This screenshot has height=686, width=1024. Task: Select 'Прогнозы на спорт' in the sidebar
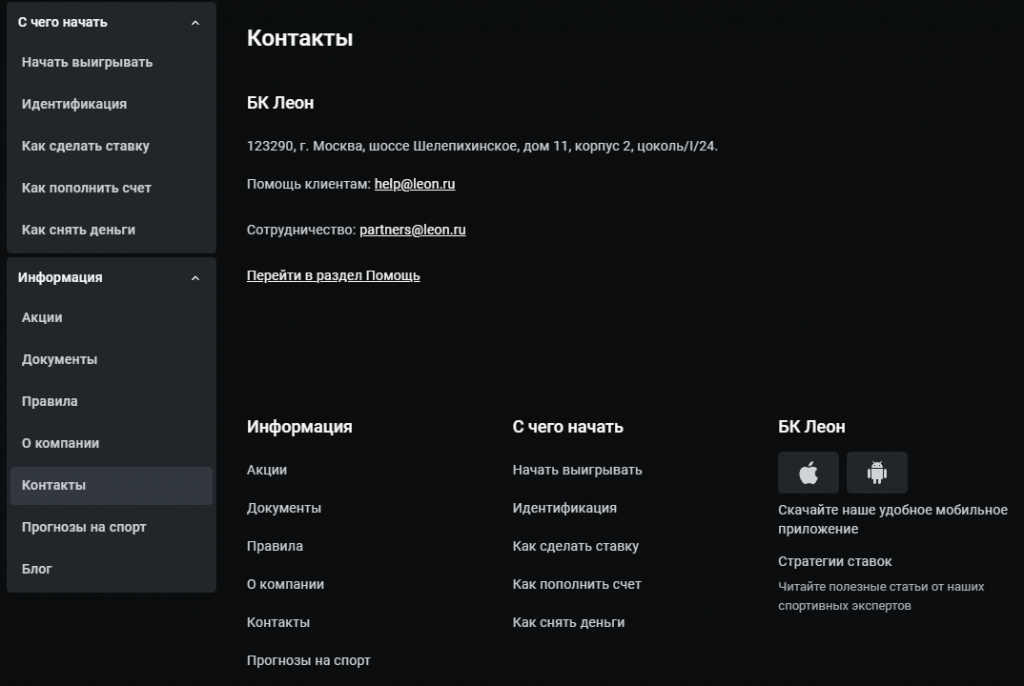[x=84, y=527]
